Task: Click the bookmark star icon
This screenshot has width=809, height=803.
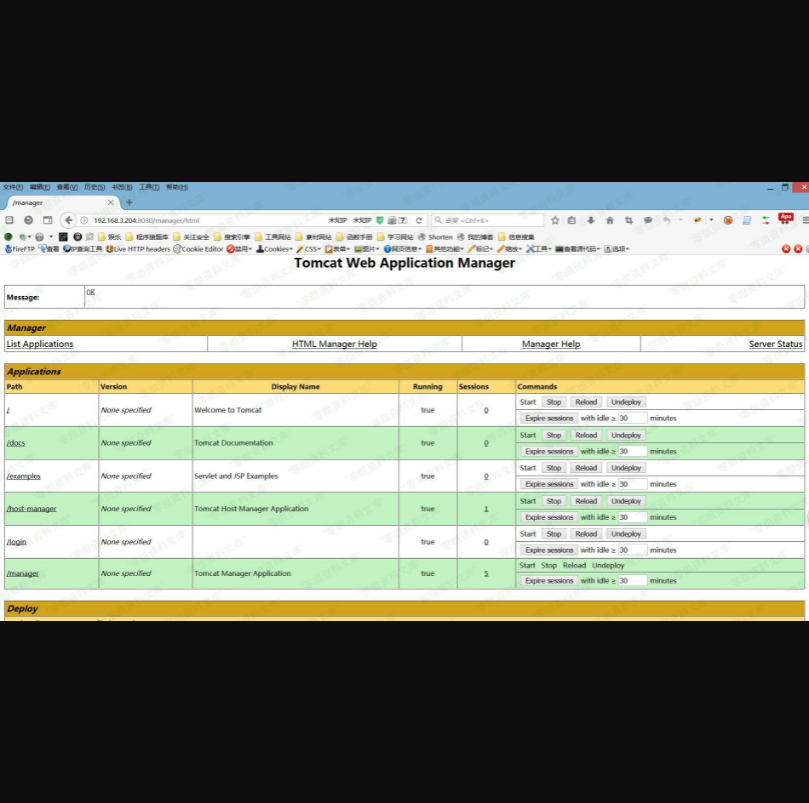Action: (x=555, y=220)
